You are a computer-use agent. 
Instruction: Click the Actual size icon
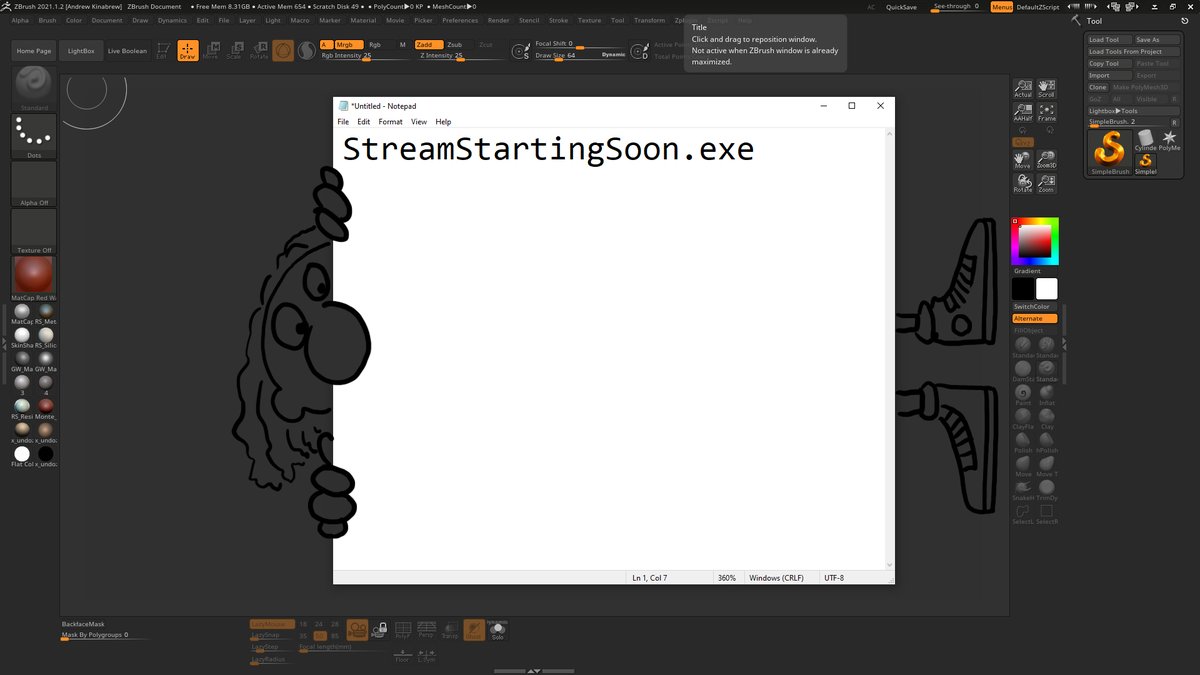coord(1023,89)
